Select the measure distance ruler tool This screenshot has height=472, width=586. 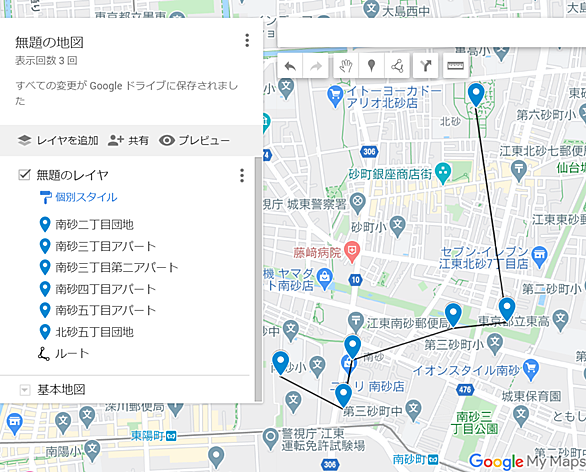click(x=455, y=66)
